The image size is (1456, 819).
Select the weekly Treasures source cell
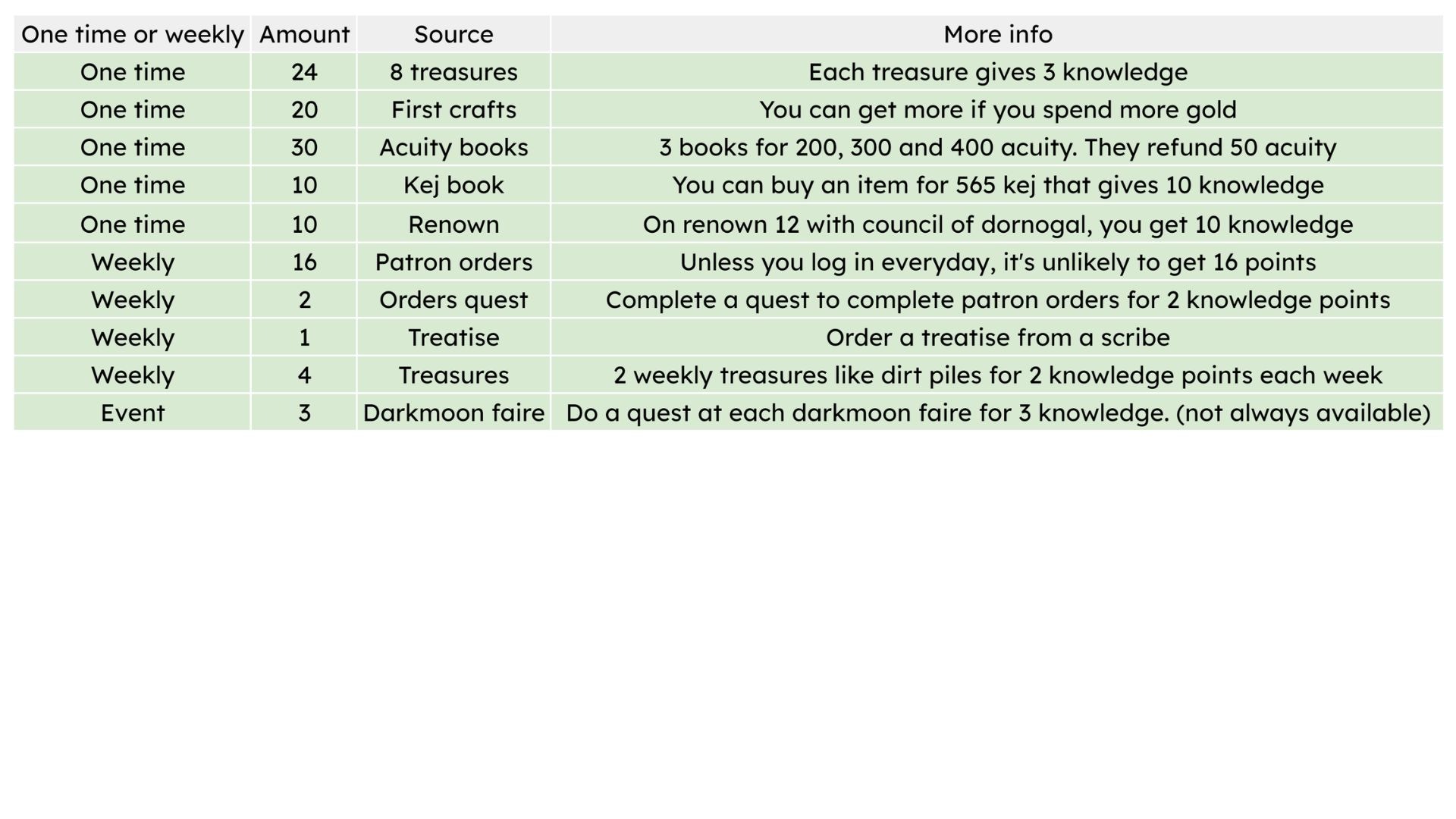click(x=453, y=375)
